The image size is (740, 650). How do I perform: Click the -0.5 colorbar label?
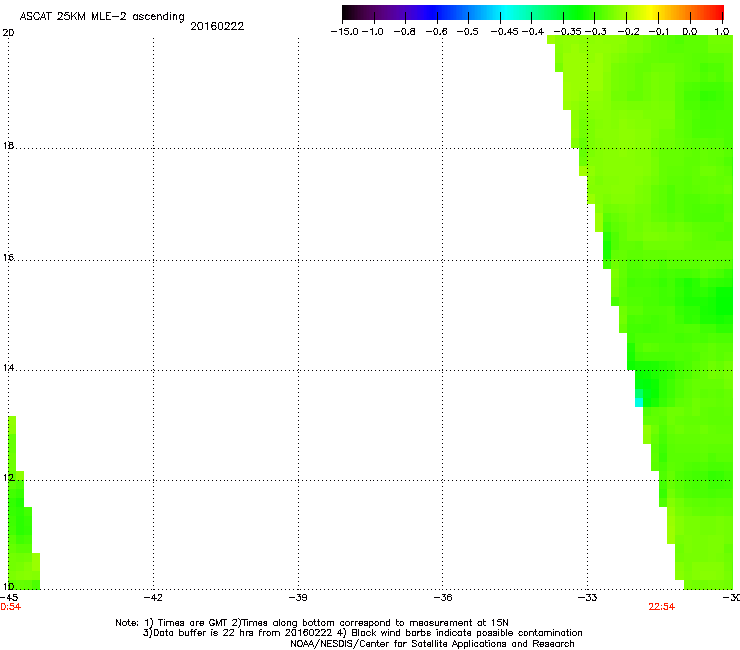[x=467, y=32]
